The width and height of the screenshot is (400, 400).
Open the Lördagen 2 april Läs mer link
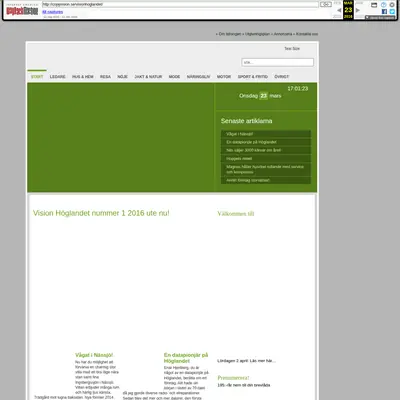246,361
